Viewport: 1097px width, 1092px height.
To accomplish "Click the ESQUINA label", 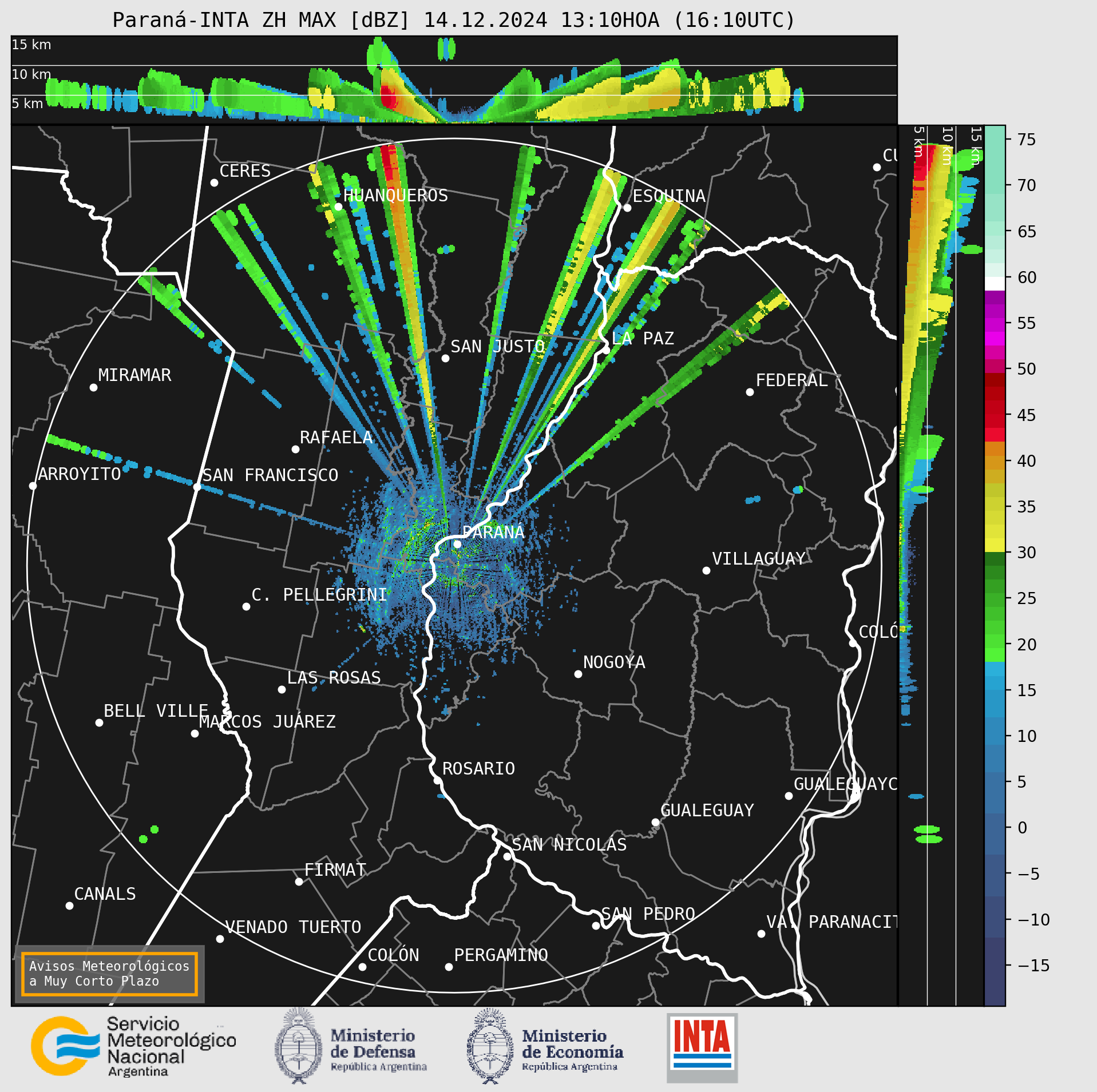I will [x=669, y=196].
